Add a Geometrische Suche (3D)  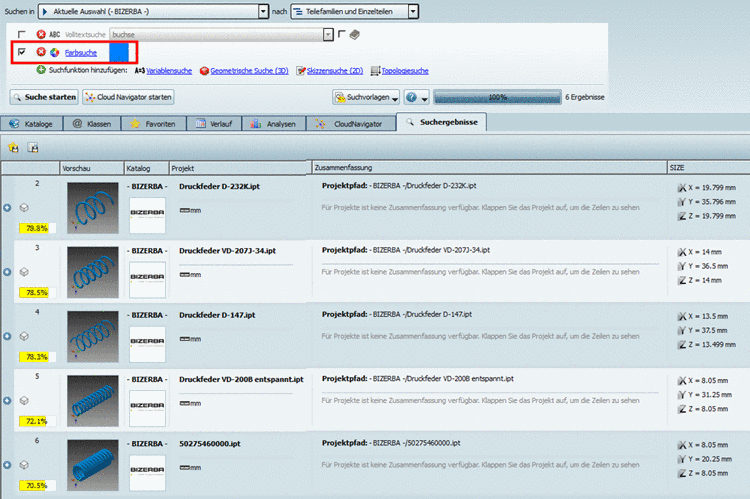[x=249, y=71]
